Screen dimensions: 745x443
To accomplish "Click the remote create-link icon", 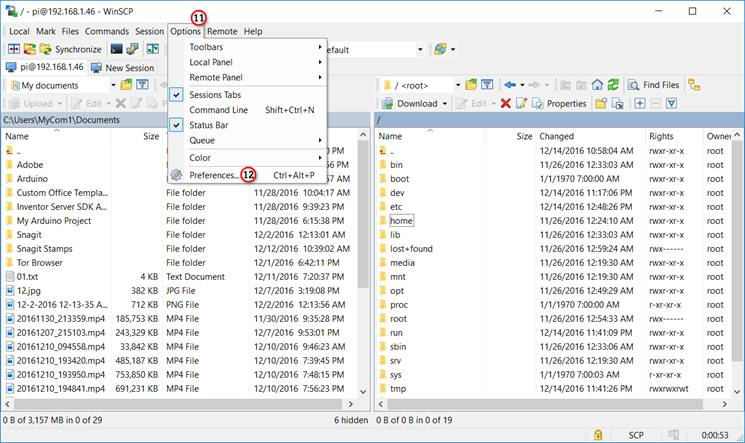I will (x=617, y=103).
